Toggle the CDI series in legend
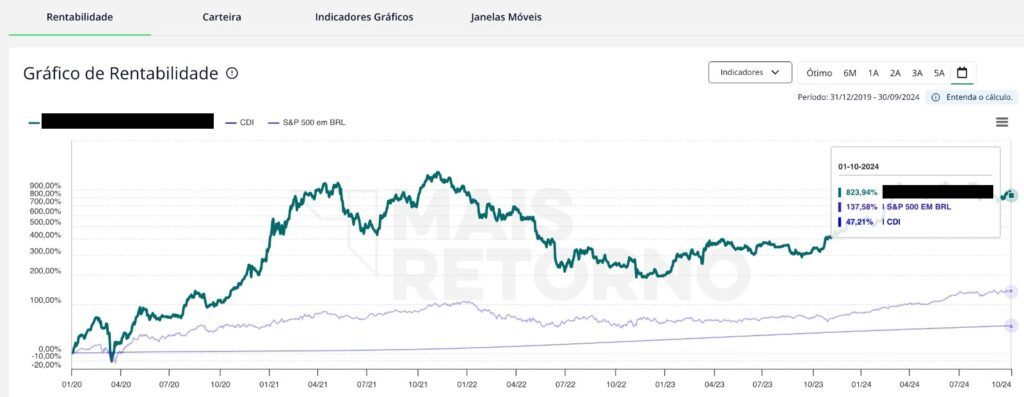This screenshot has width=1024, height=397. 239,122
